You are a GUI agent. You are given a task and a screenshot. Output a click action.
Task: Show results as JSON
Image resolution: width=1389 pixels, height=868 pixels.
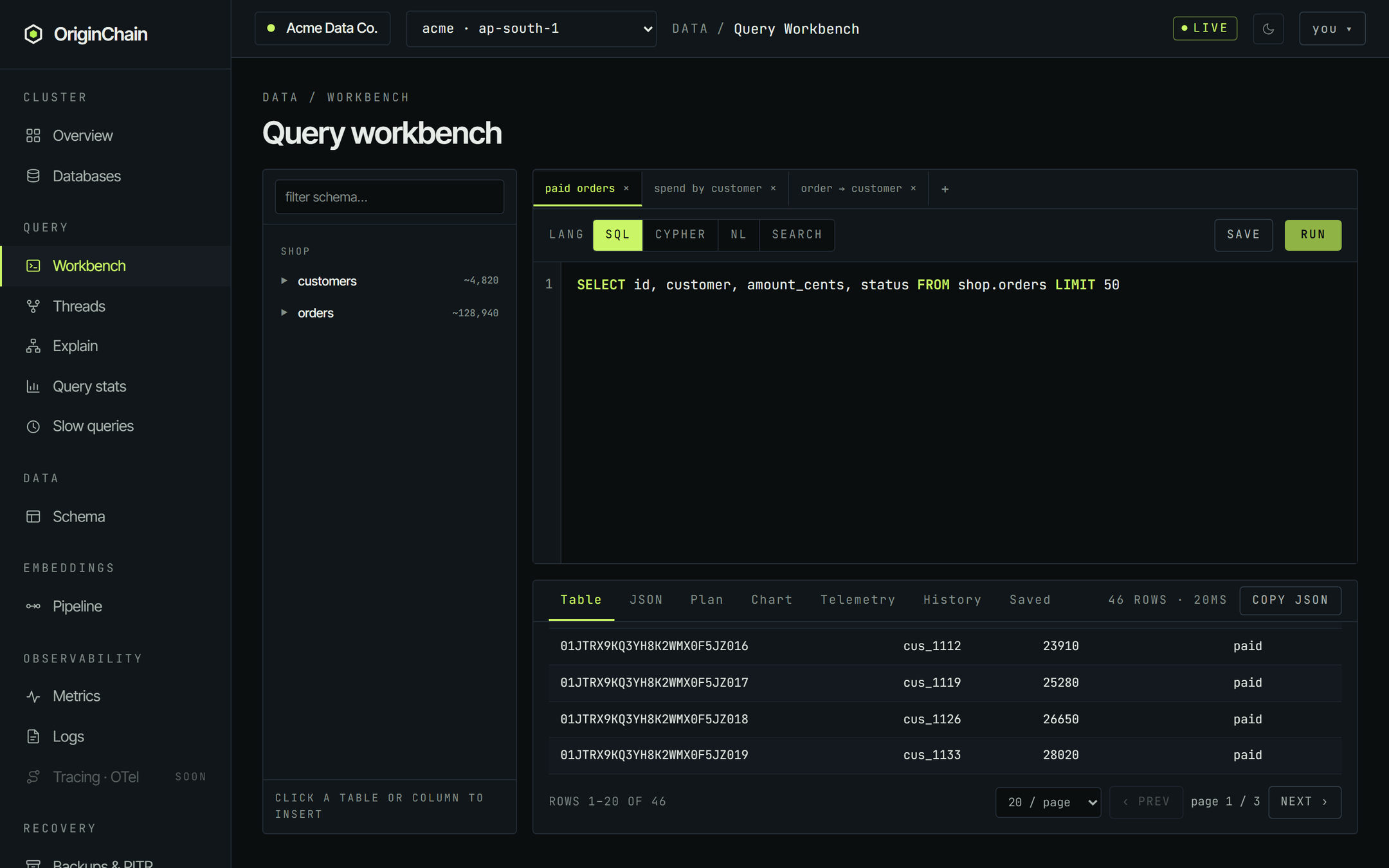coord(646,600)
